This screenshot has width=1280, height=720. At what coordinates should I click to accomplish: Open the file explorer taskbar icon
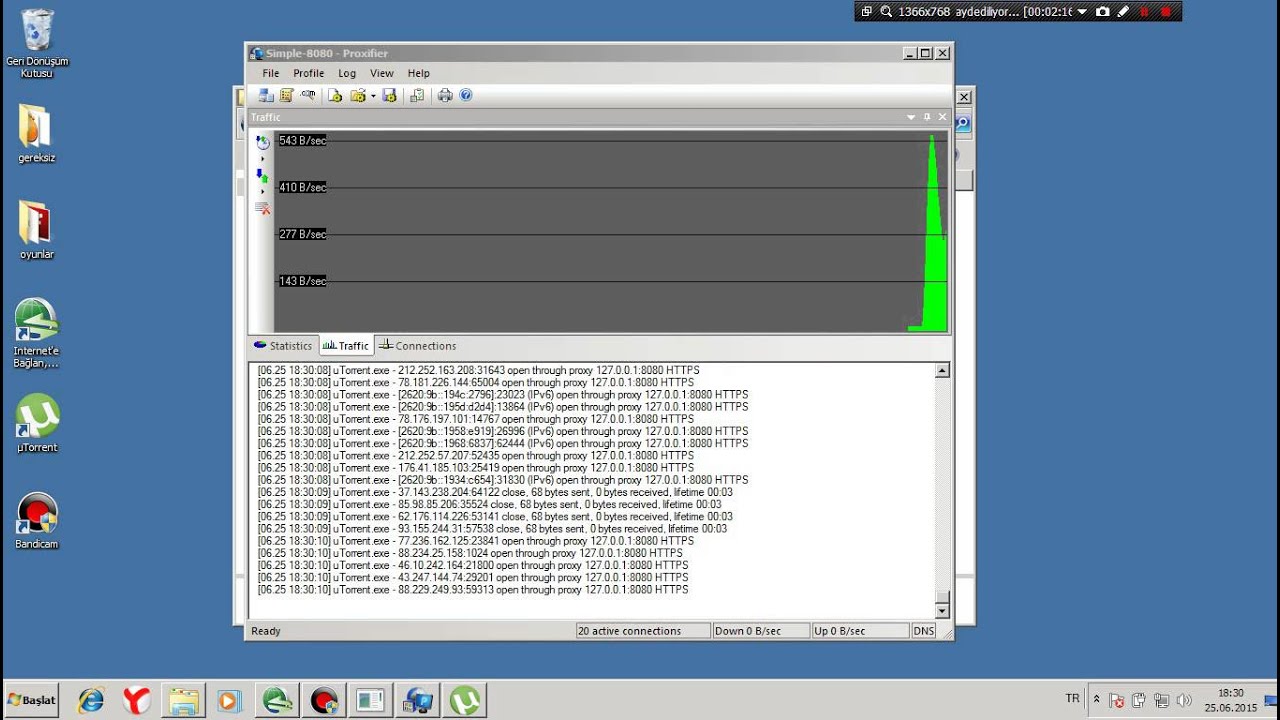pos(183,701)
